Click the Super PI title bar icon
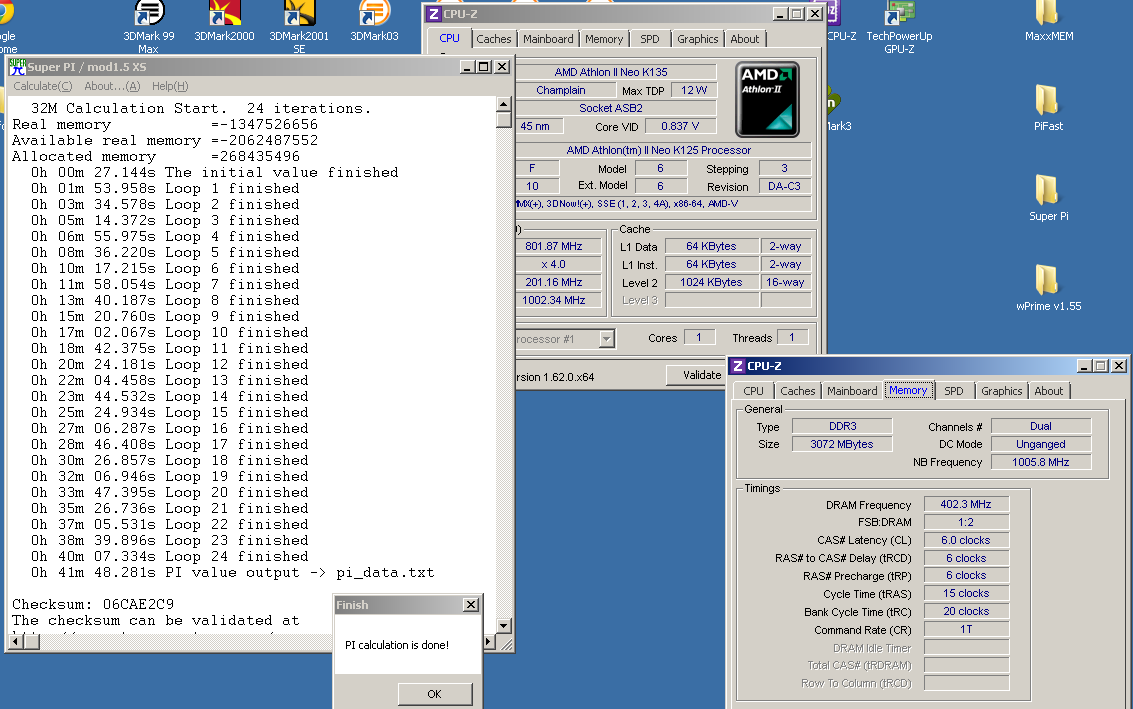1133x709 pixels. click(x=17, y=66)
